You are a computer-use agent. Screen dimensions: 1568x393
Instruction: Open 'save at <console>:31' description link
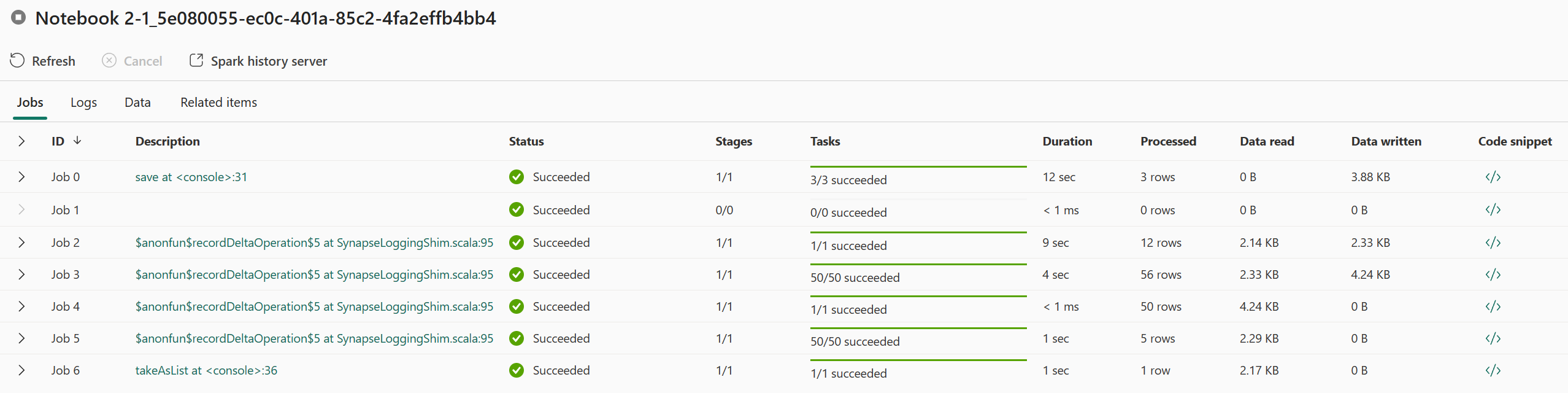pos(191,177)
